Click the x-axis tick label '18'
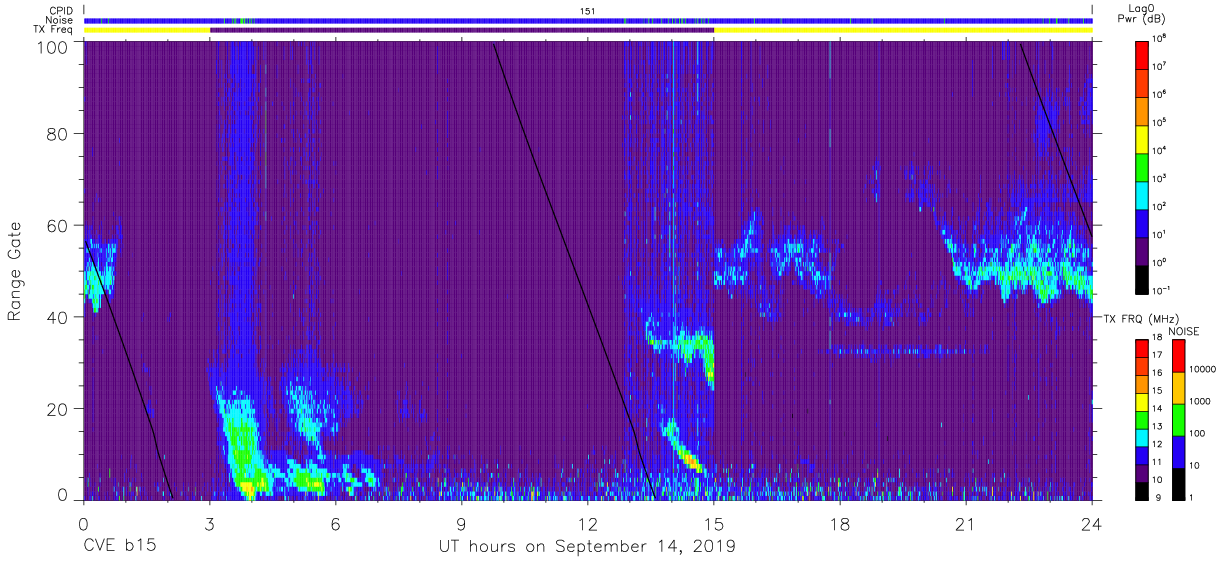The height and width of the screenshot is (567, 1228). point(840,523)
